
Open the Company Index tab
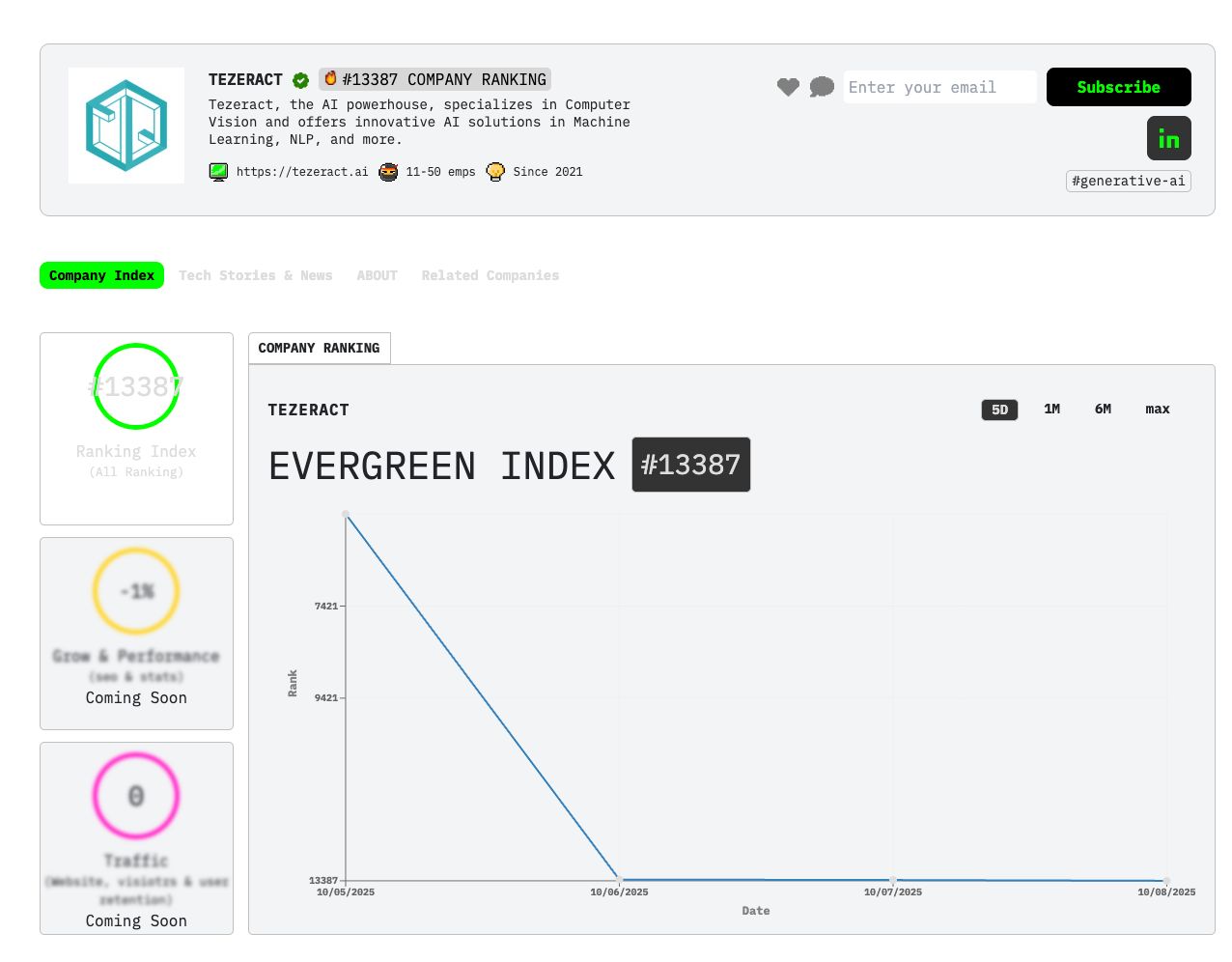[x=101, y=275]
